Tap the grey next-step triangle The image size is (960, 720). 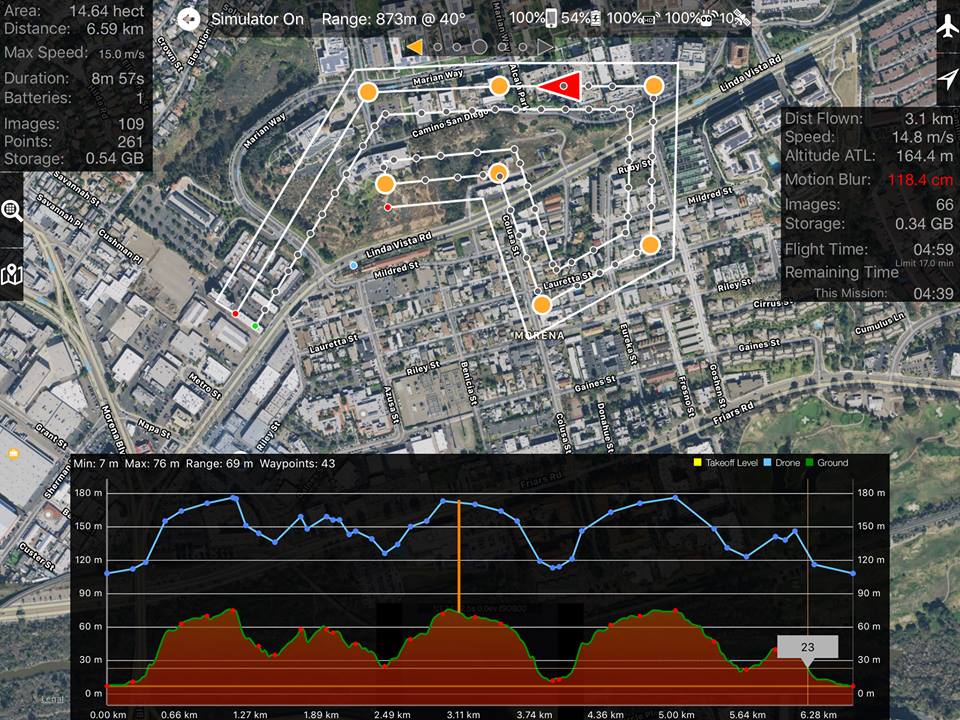(x=544, y=47)
